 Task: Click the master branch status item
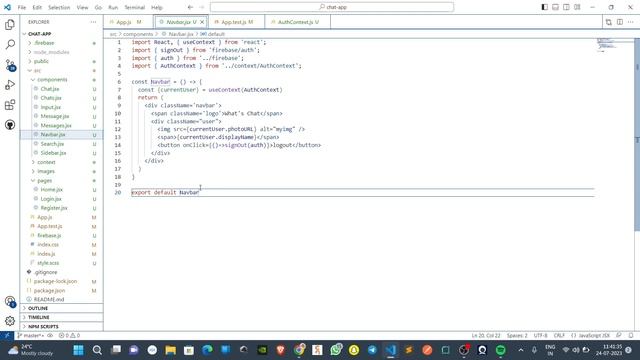tap(31, 336)
